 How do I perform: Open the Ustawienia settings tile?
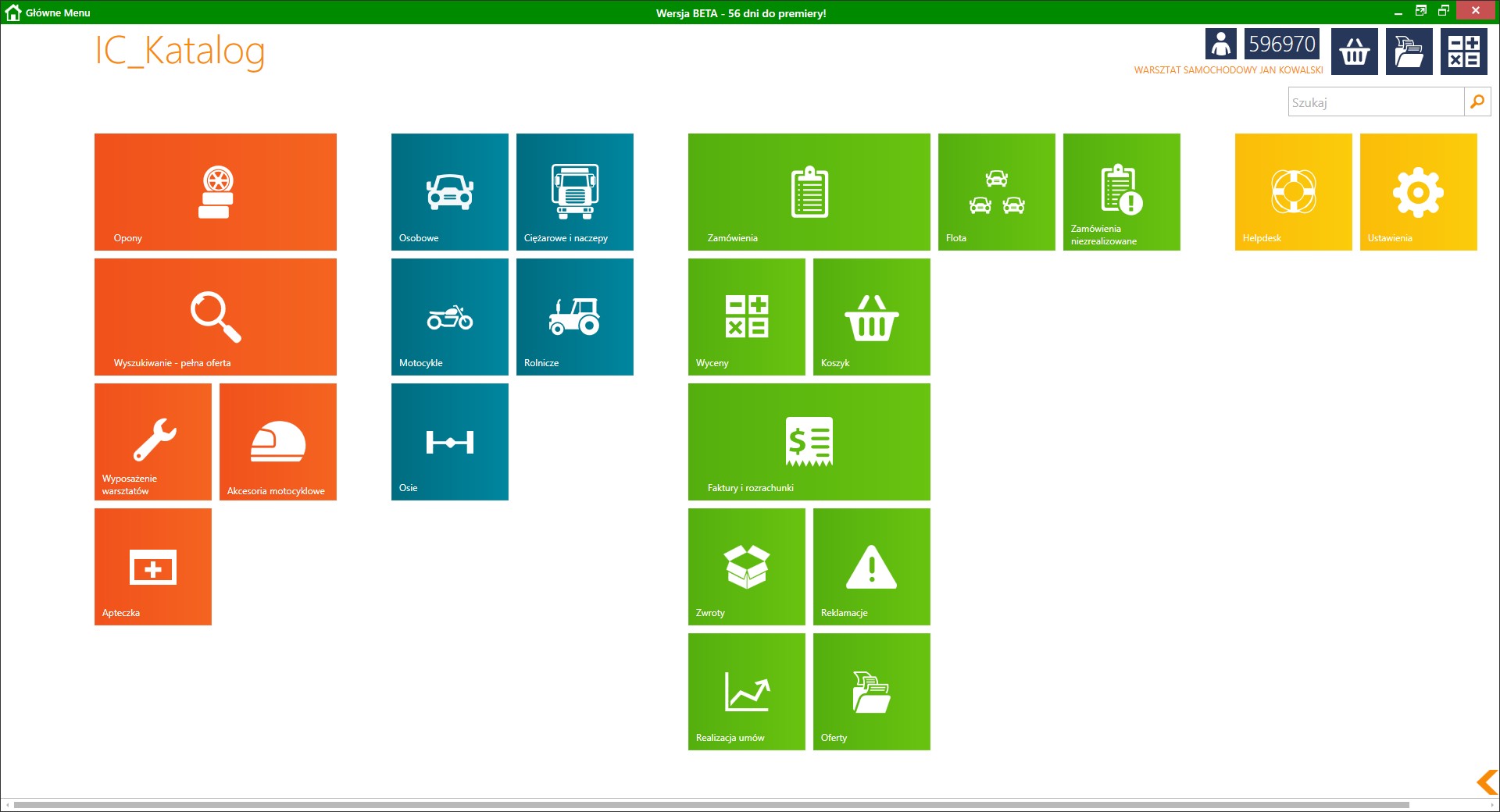coord(1418,192)
